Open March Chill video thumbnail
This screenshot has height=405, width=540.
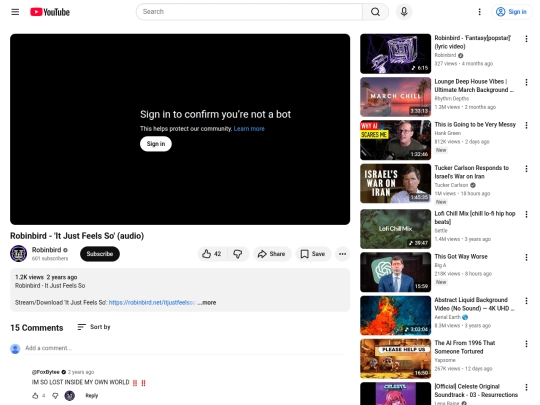coord(395,97)
